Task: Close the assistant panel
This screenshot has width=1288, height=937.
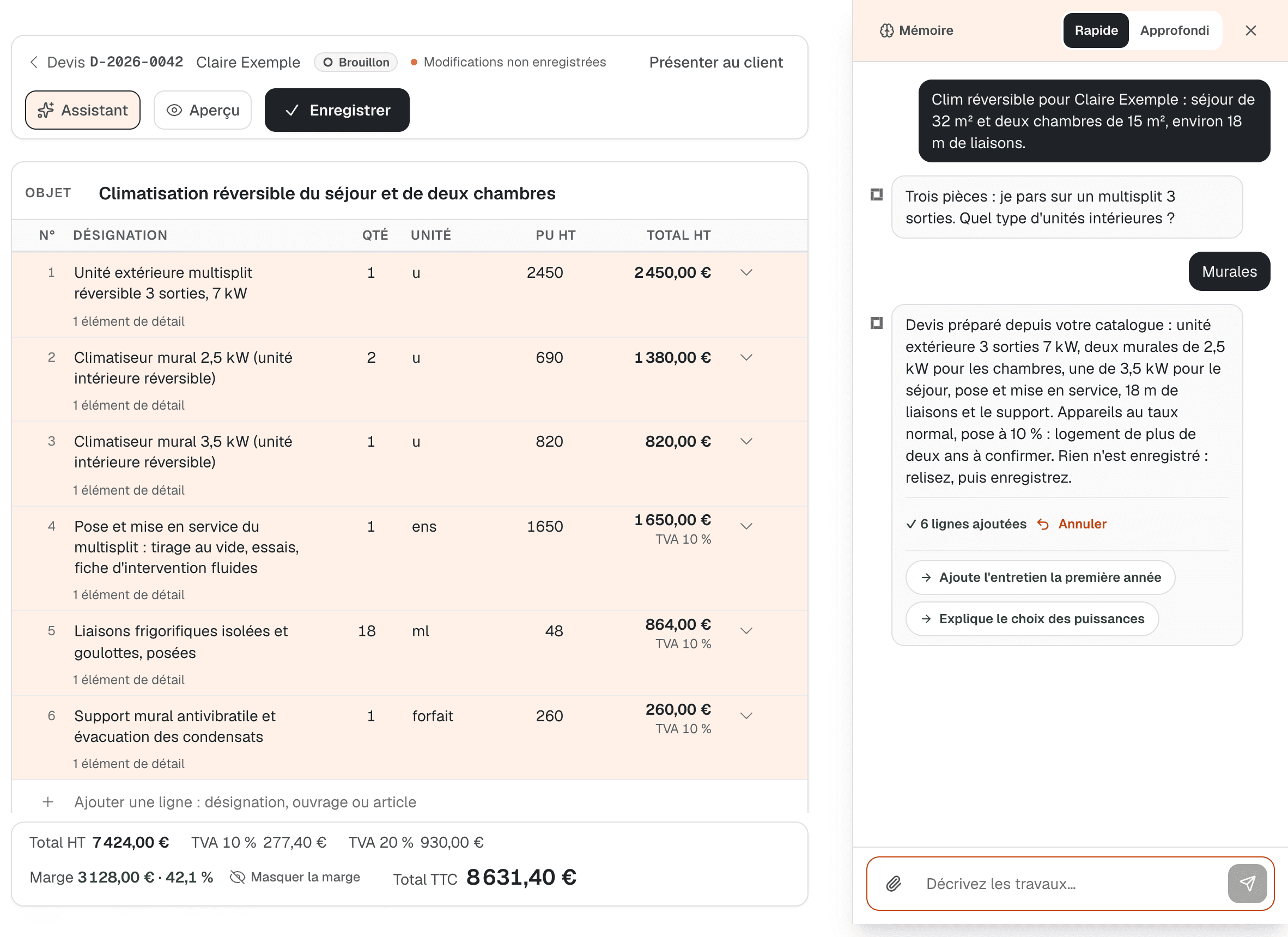Action: click(1250, 31)
